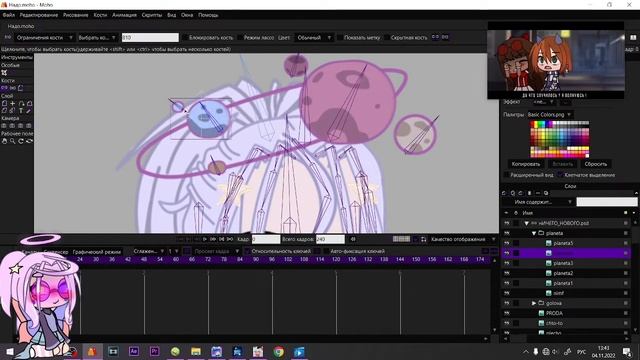Viewport: 640px width, 360px height.
Task: Open the Выбрать ко... dropdown
Action: pos(97,38)
